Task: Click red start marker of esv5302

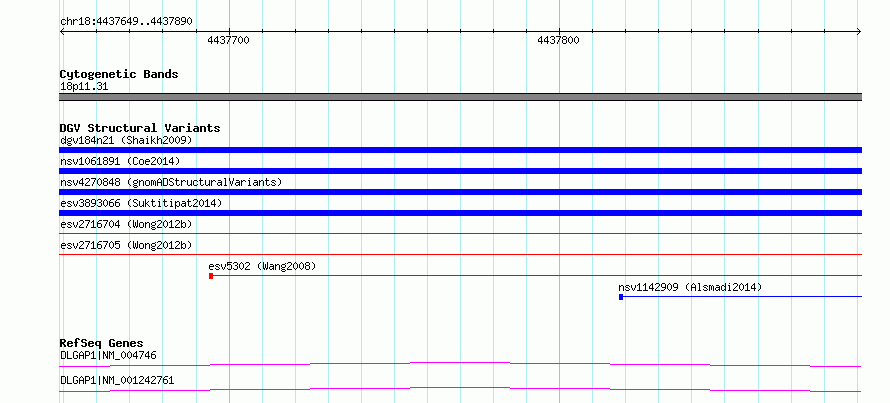Action: point(211,276)
